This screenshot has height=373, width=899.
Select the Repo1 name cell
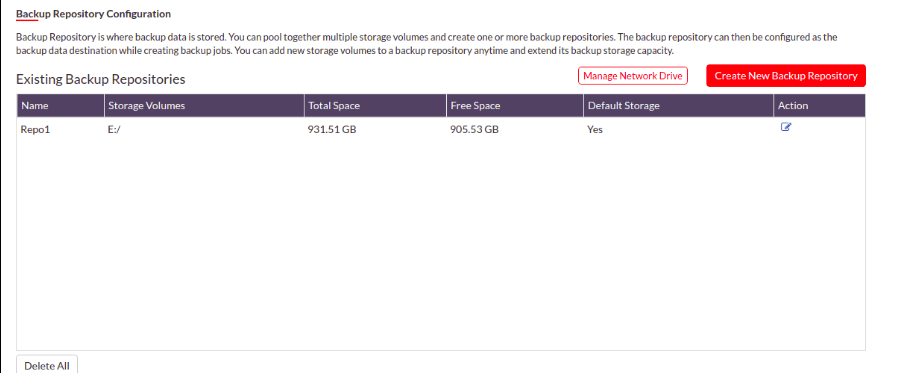point(36,129)
